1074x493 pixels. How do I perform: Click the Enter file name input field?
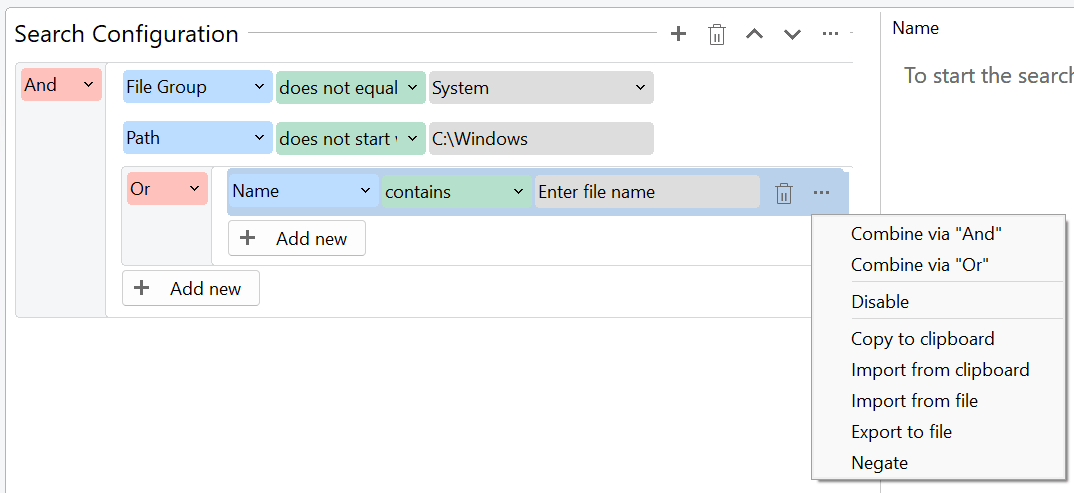tap(647, 192)
